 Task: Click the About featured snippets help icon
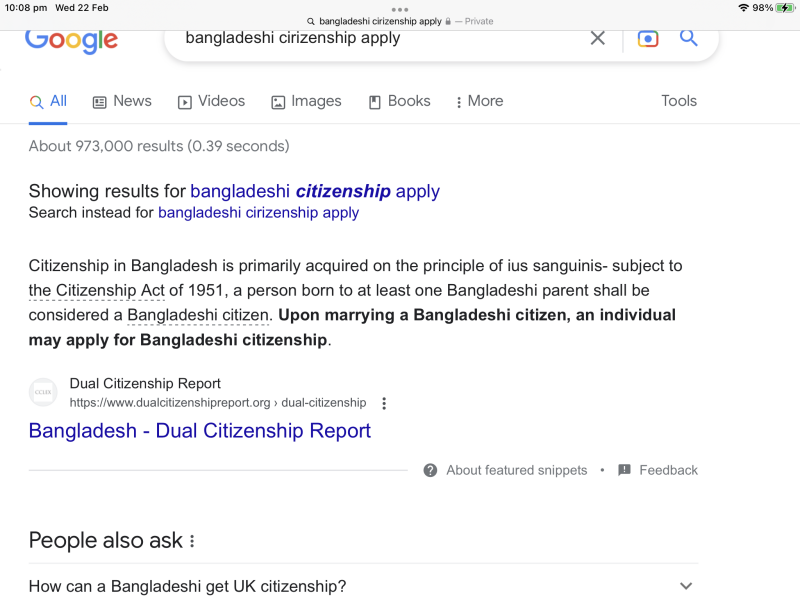tap(430, 470)
